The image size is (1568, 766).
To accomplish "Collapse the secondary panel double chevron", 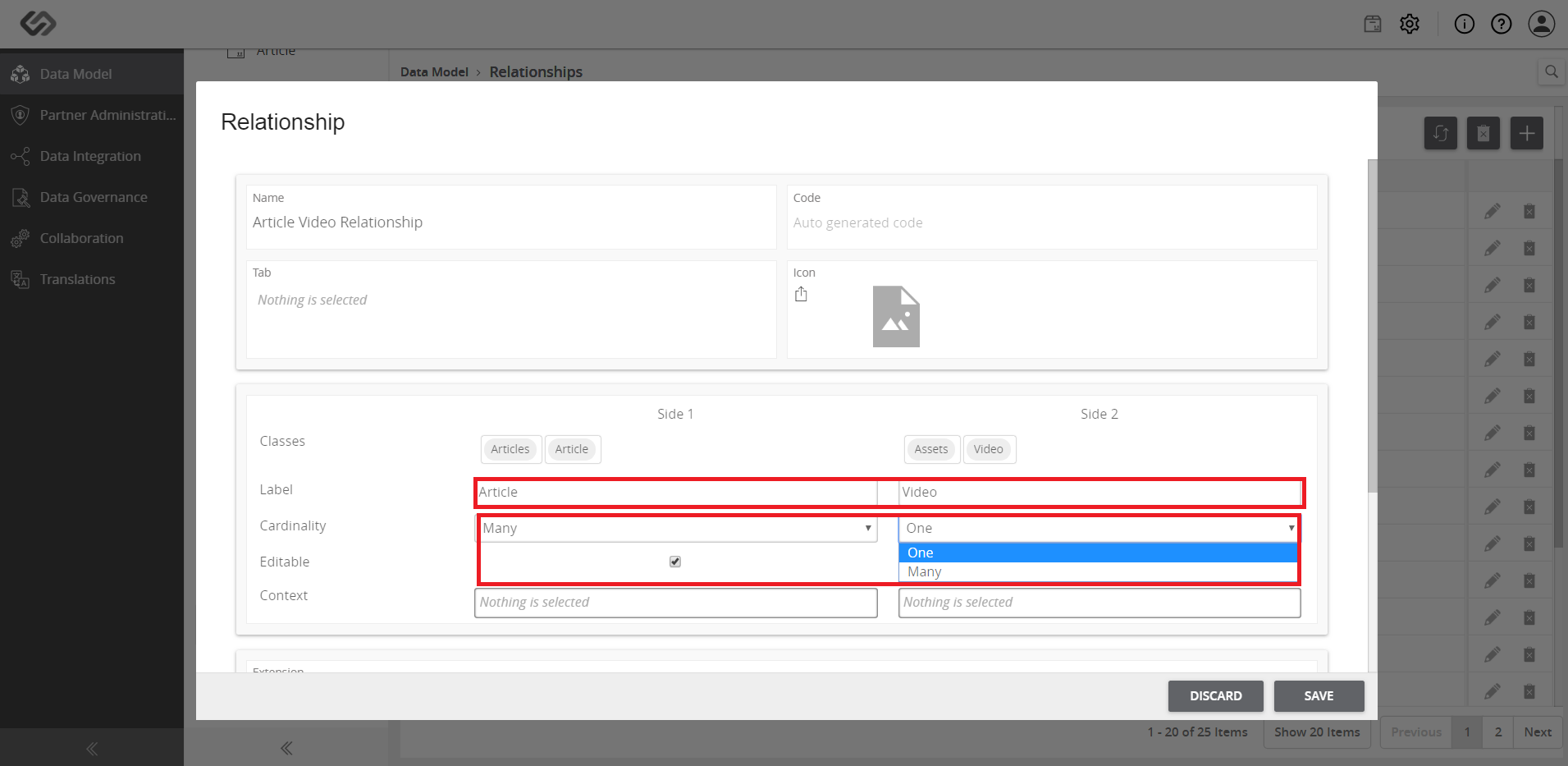I will (x=286, y=748).
